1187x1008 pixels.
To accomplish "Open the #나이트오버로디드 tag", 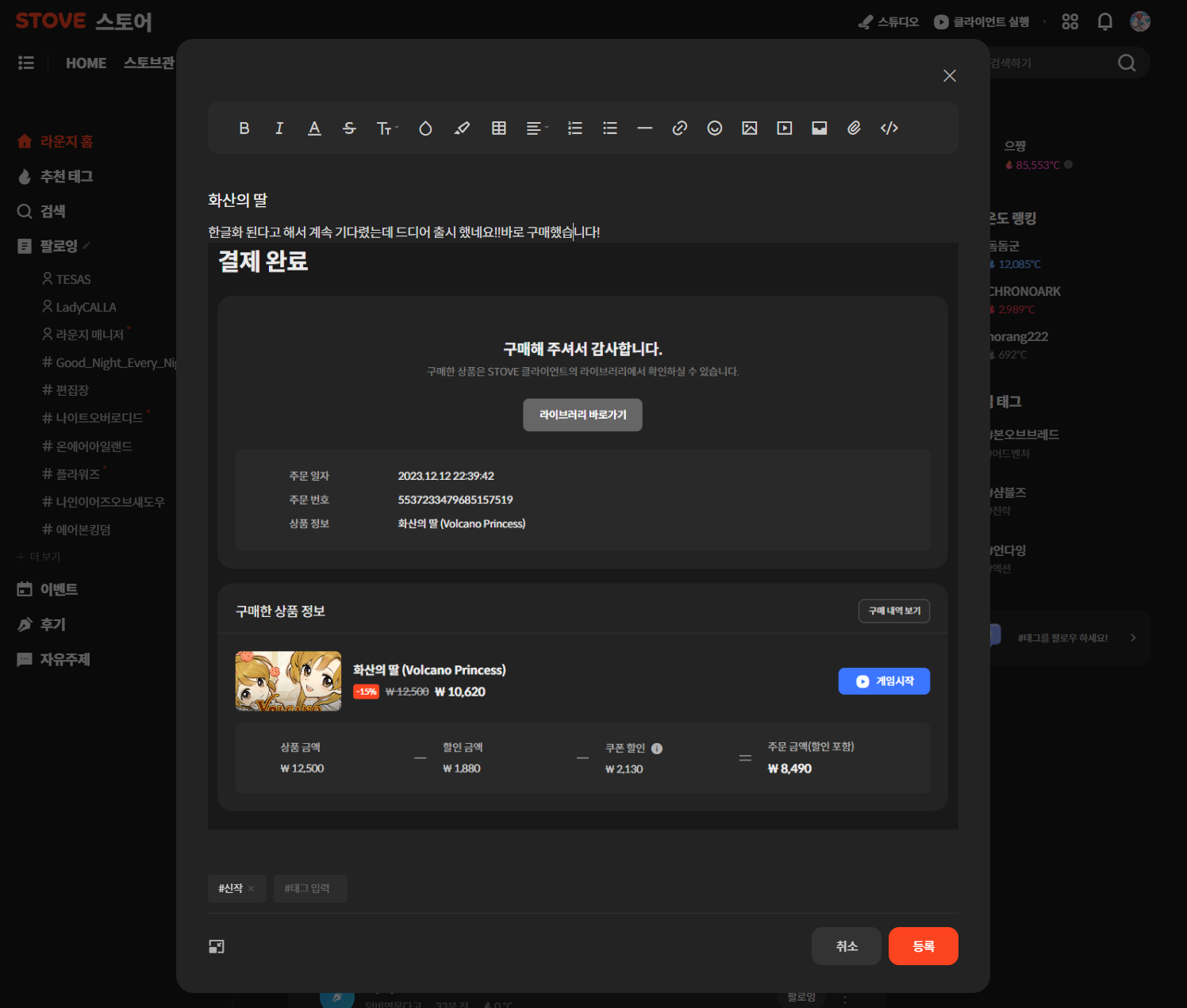I will coord(93,418).
